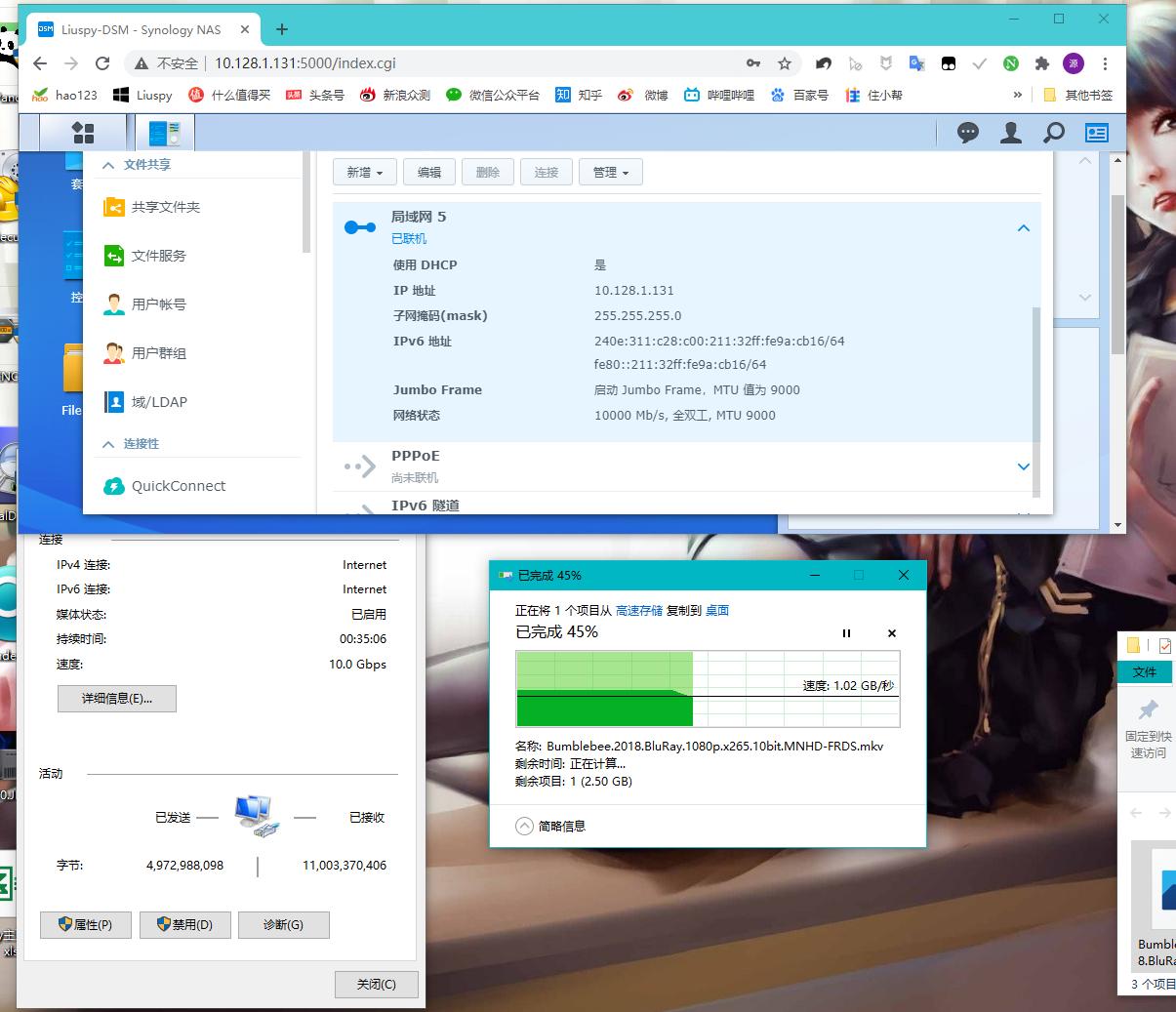1176x1012 pixels.
Task: Open the DSM user options icon
Action: click(x=1011, y=133)
